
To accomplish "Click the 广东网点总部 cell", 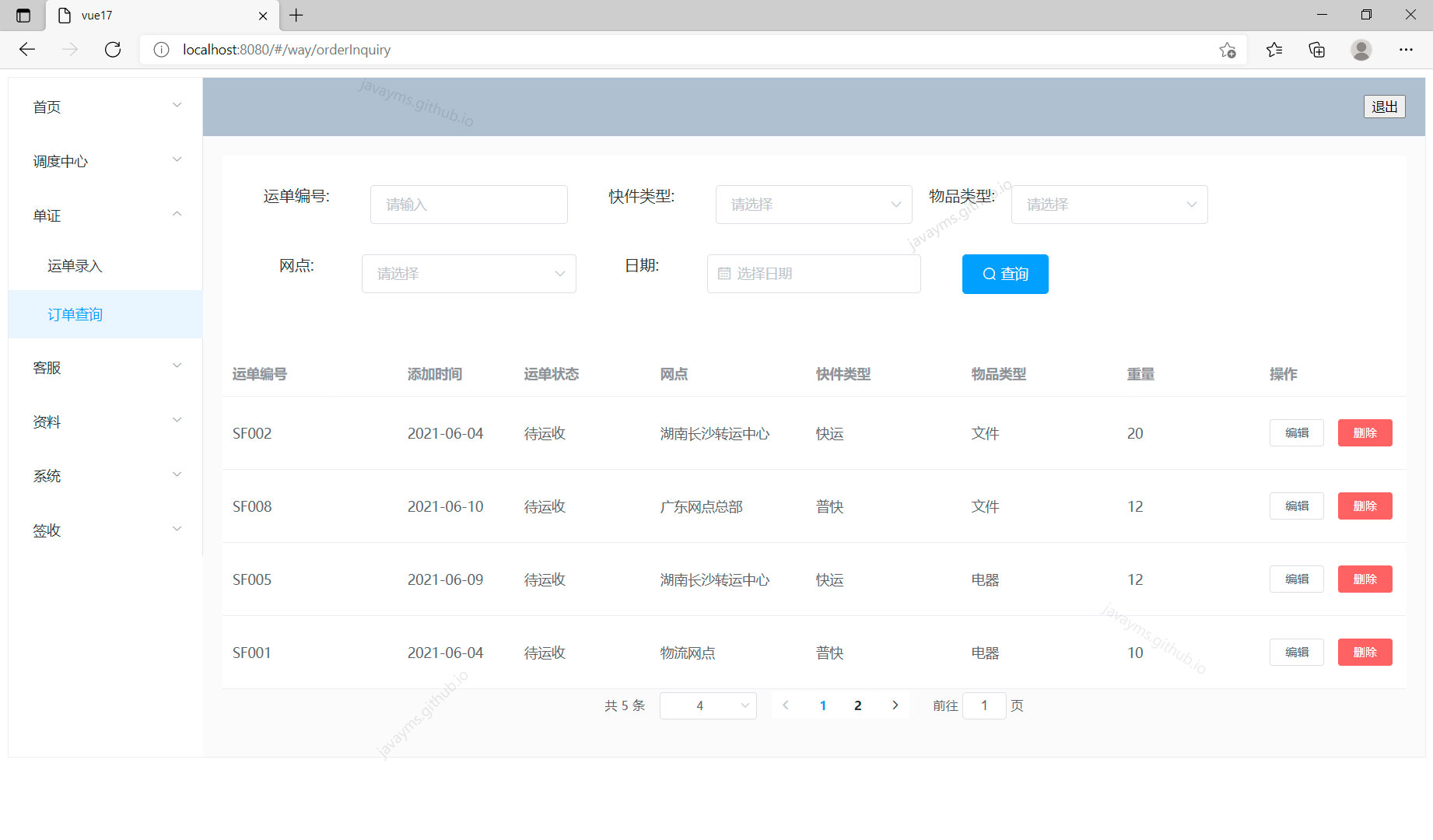I will tap(702, 506).
